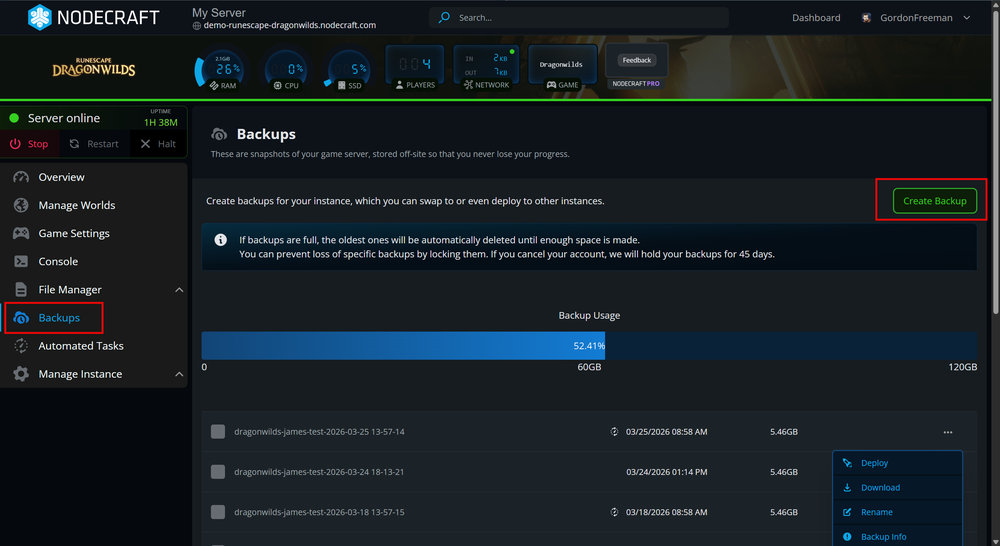Click the Runescape Dragonwilds game logo
Image resolution: width=1000 pixels, height=546 pixels.
tap(94, 67)
